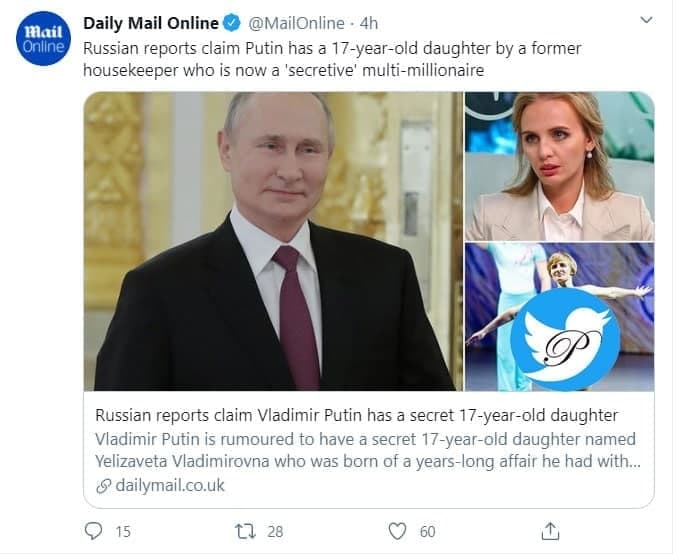Open the large Putin photo
678x554 pixels.
coord(273,240)
